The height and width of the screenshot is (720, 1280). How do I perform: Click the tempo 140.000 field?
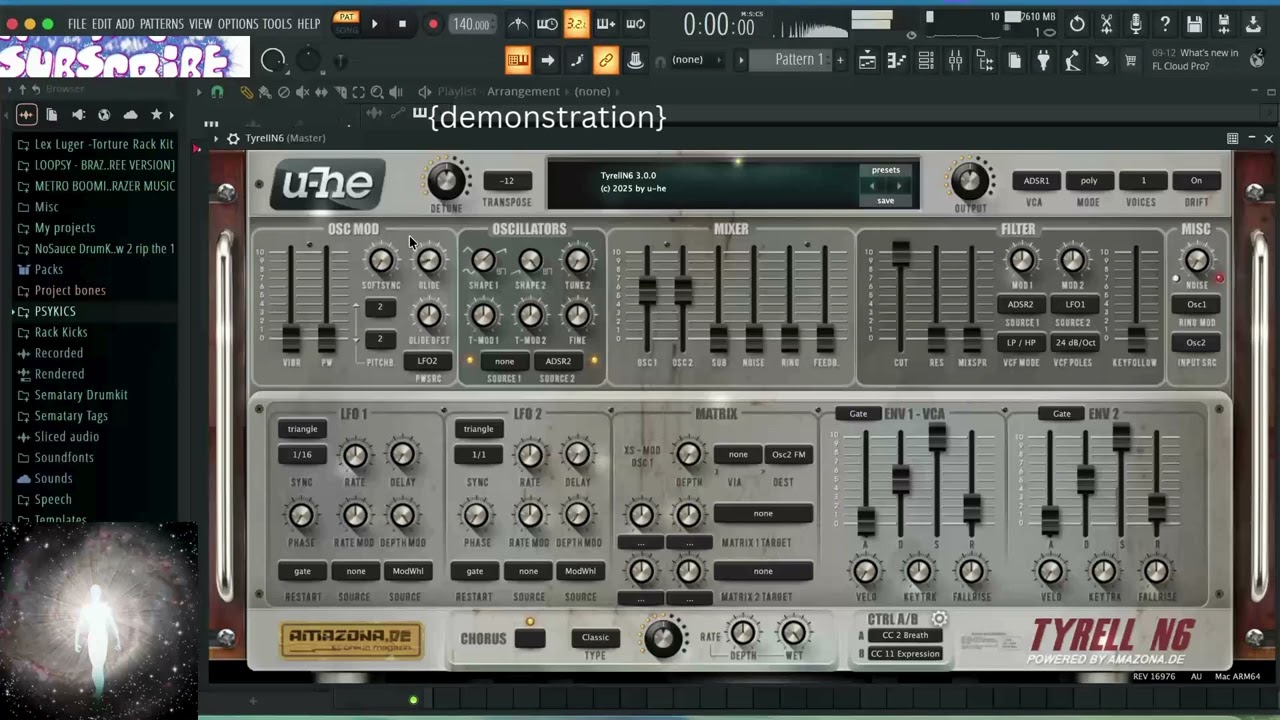(470, 24)
